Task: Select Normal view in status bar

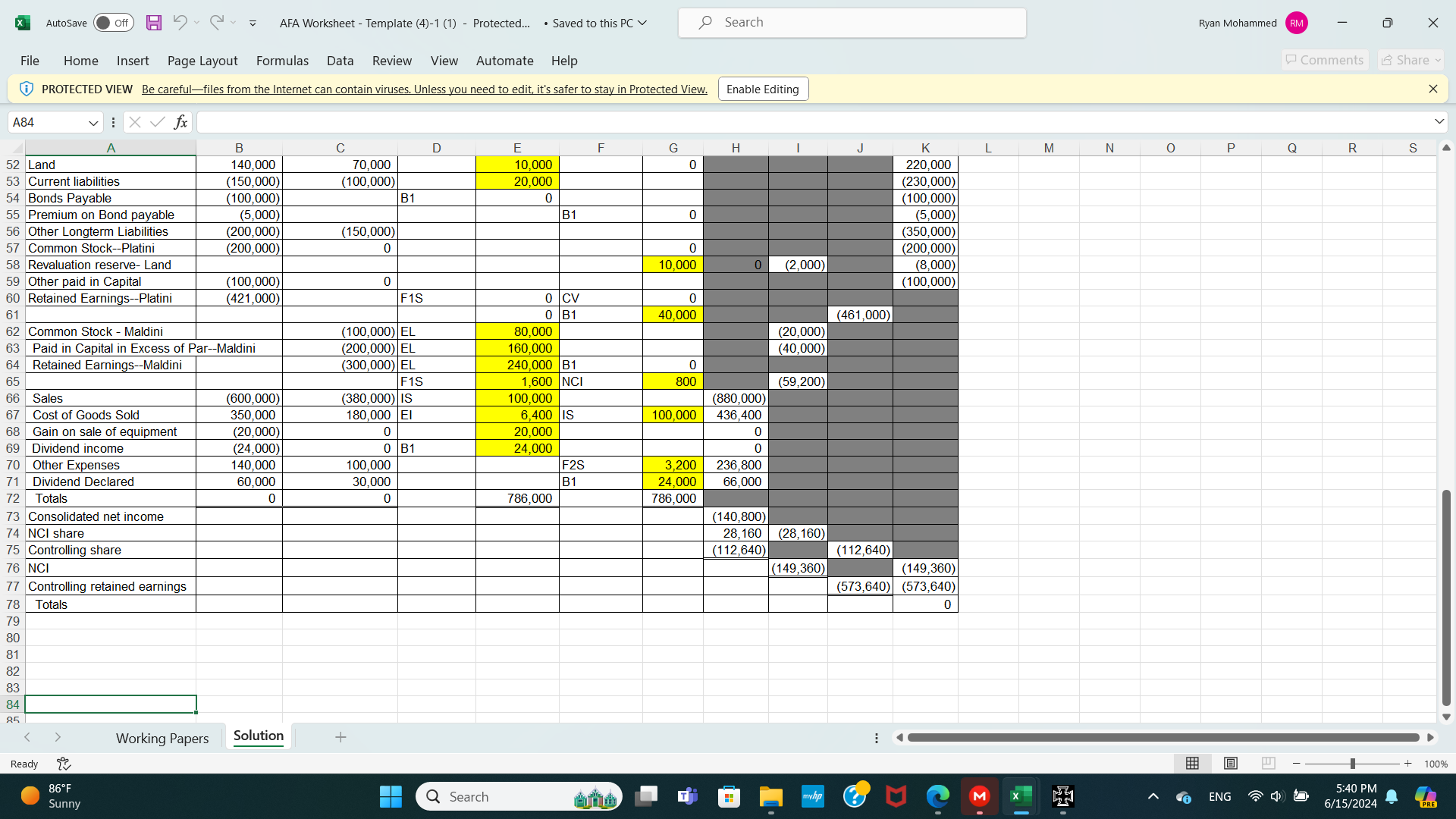Action: pos(1192,764)
